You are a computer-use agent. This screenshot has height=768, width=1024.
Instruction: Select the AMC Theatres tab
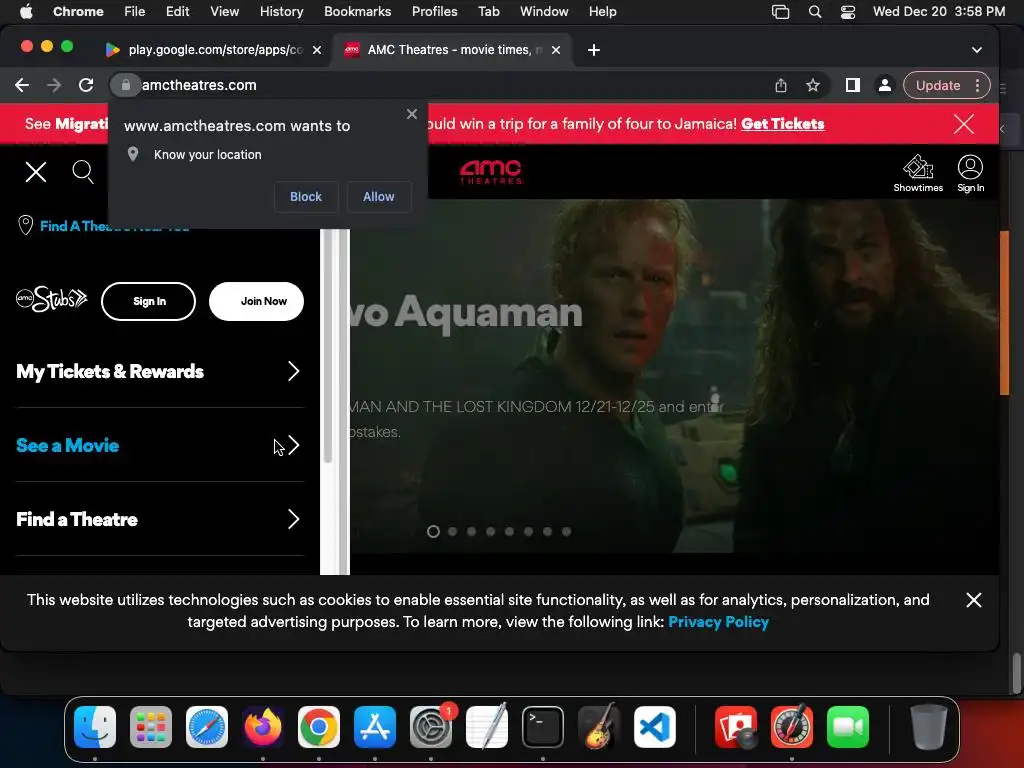pyautogui.click(x=451, y=50)
